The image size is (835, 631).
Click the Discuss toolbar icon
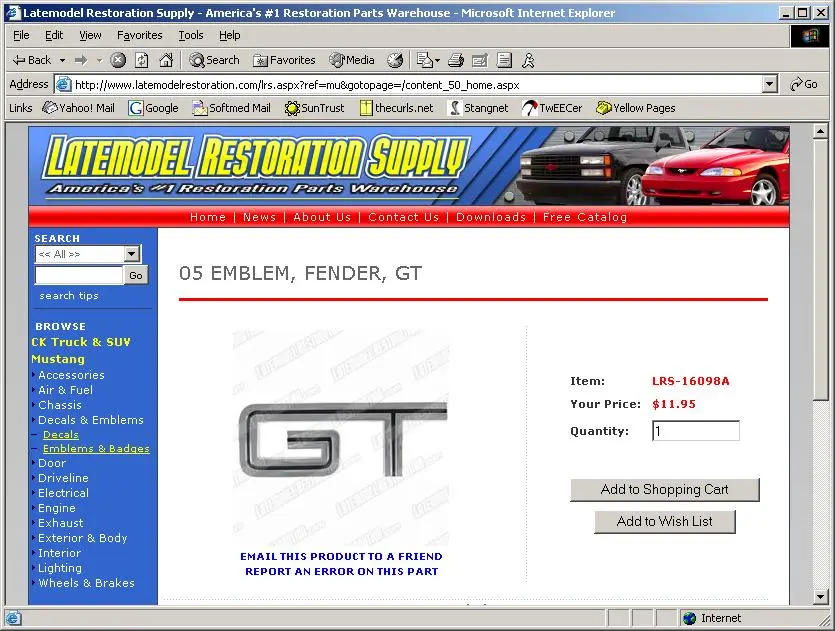(504, 60)
